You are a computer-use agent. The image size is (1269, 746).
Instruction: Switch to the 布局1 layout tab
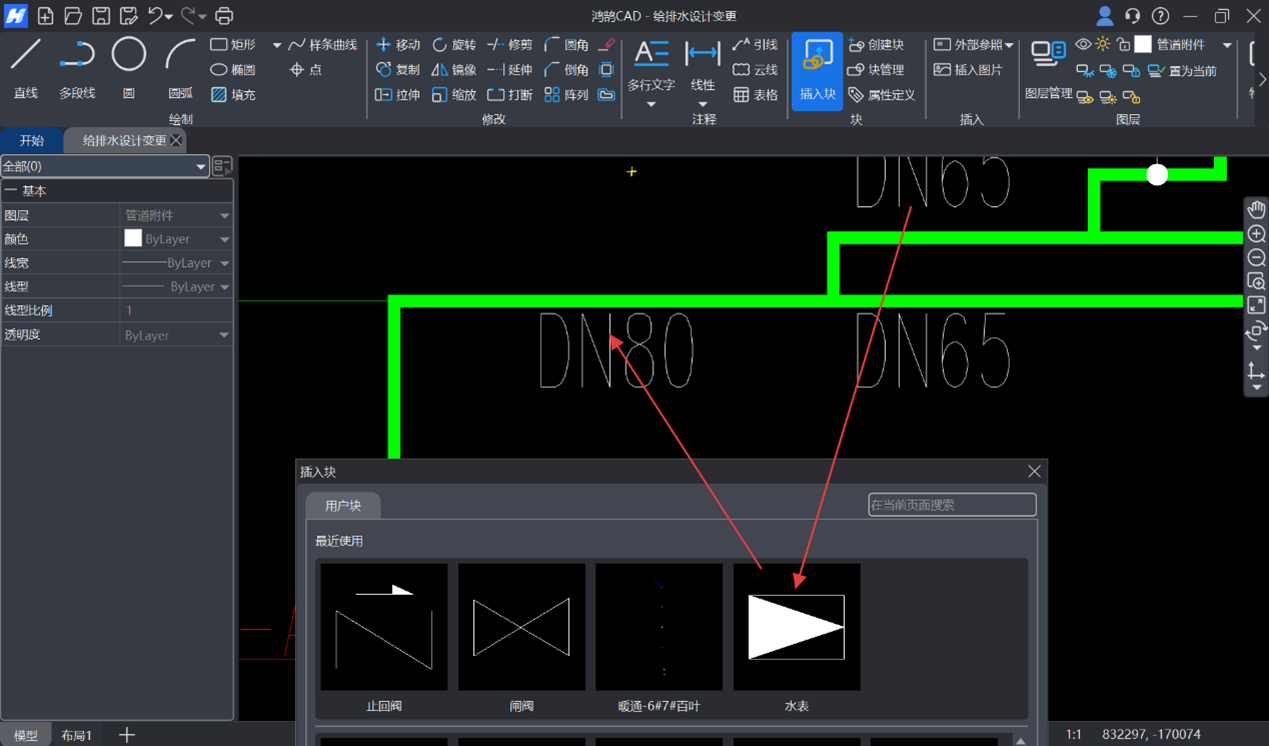point(77,735)
